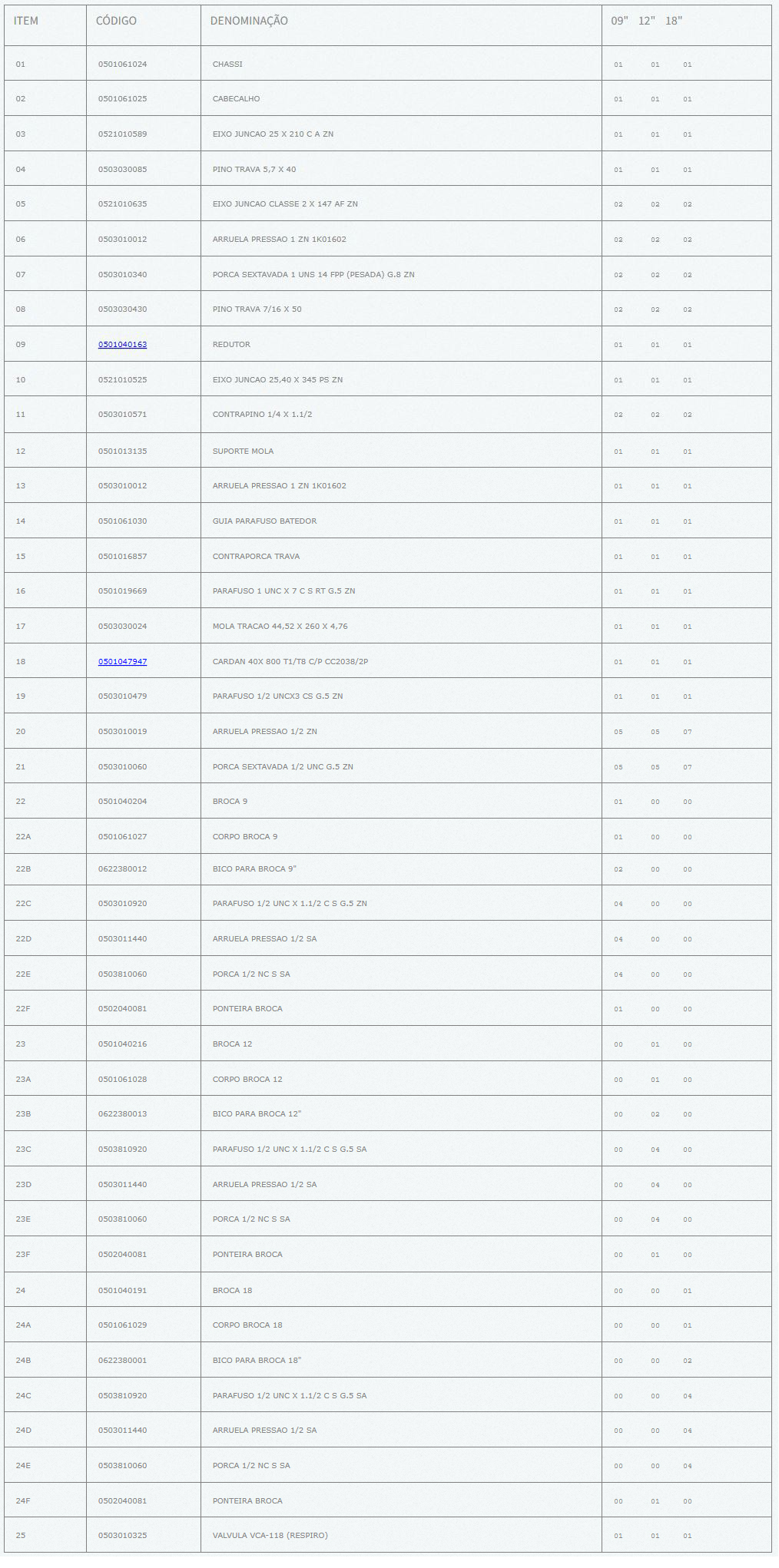The width and height of the screenshot is (779, 1568).
Task: Click the ITEM column header
Action: click(26, 21)
